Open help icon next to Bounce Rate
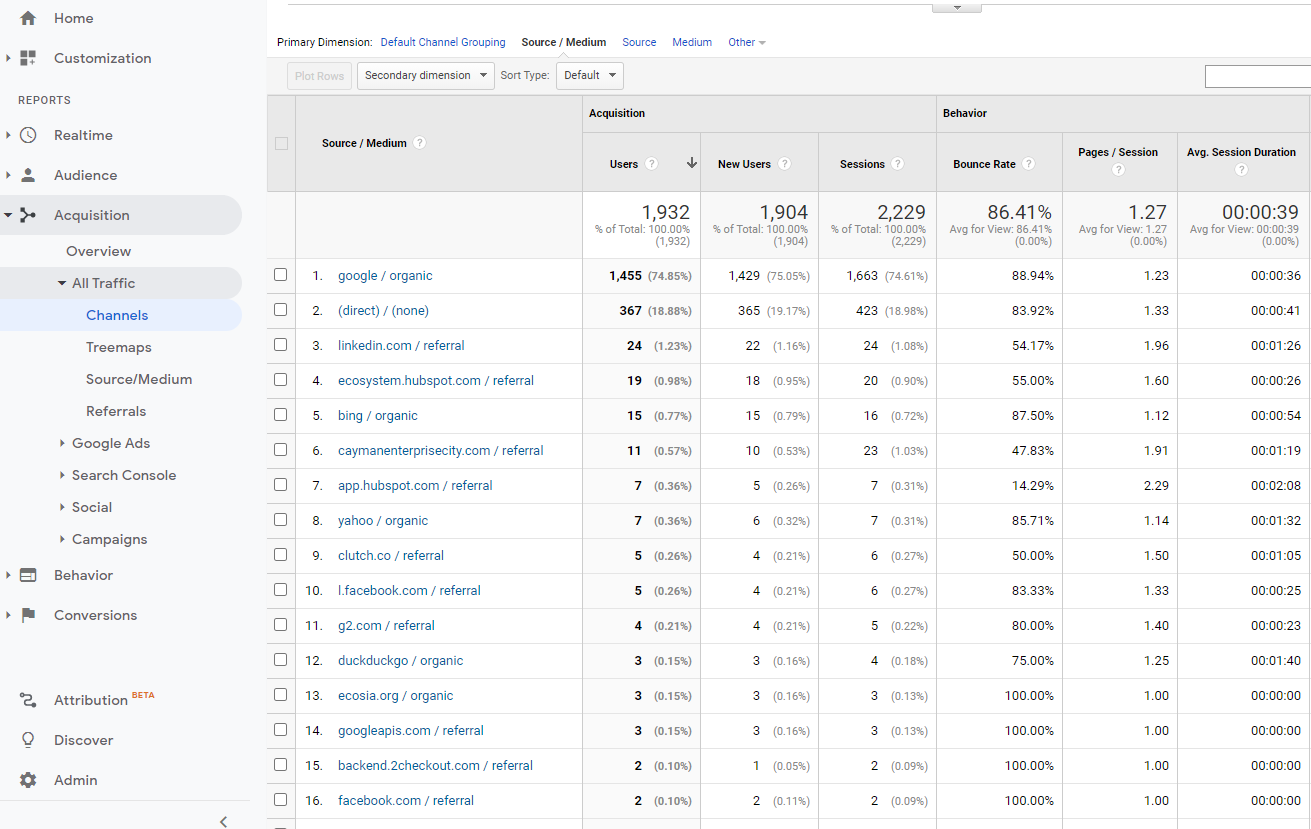 pos(1028,164)
